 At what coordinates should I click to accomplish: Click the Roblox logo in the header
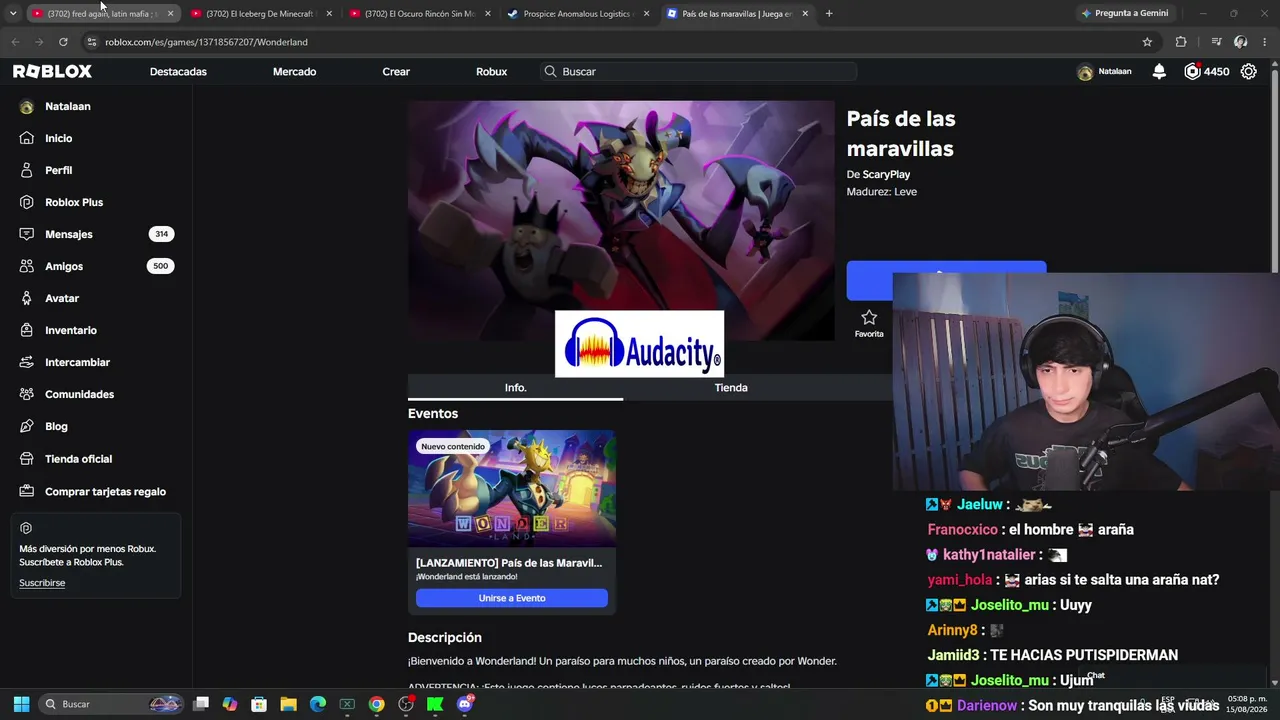click(x=52, y=71)
